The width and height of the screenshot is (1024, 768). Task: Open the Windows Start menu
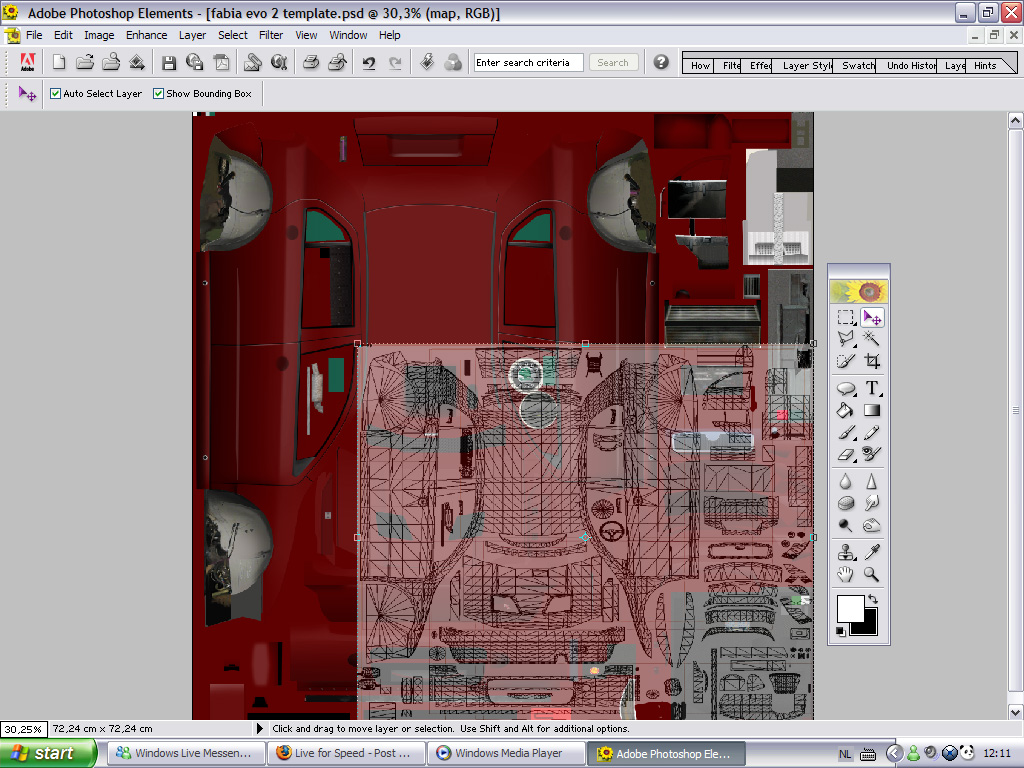pyautogui.click(x=47, y=753)
